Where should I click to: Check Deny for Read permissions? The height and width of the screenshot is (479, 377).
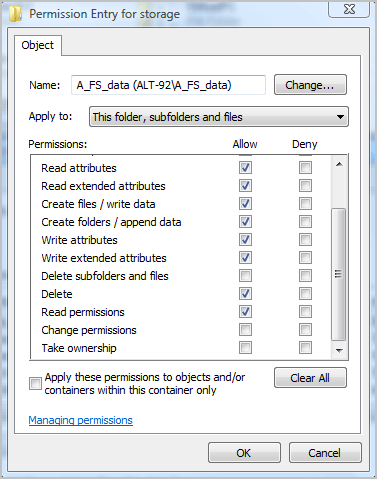[x=305, y=311]
